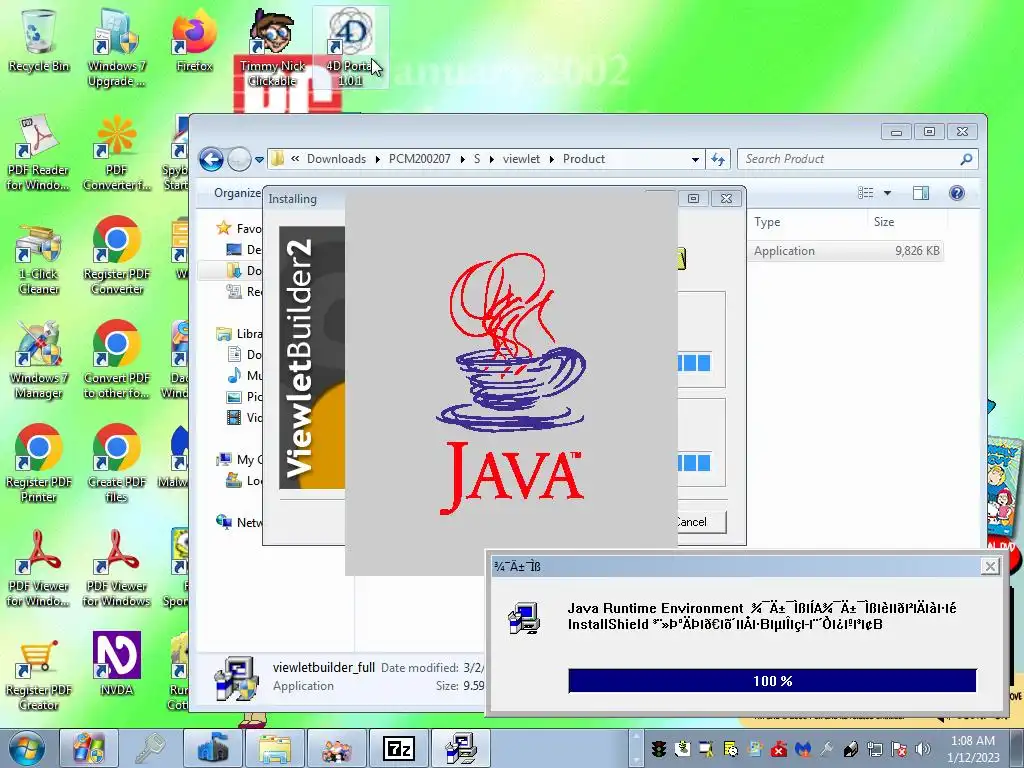Click the change view icon
1024x768 pixels.
point(866,193)
